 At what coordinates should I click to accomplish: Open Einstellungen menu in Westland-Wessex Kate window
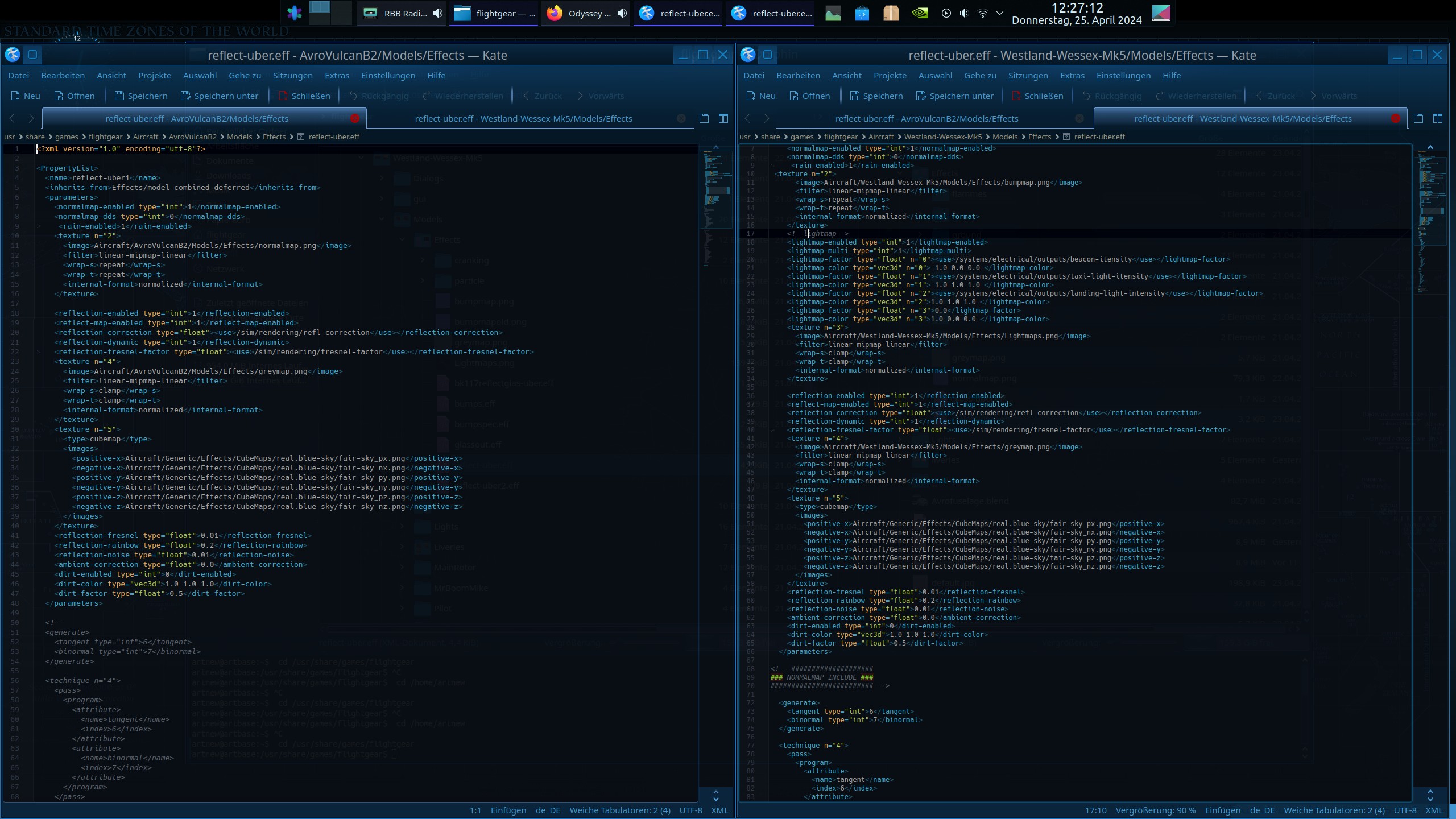click(x=1123, y=75)
